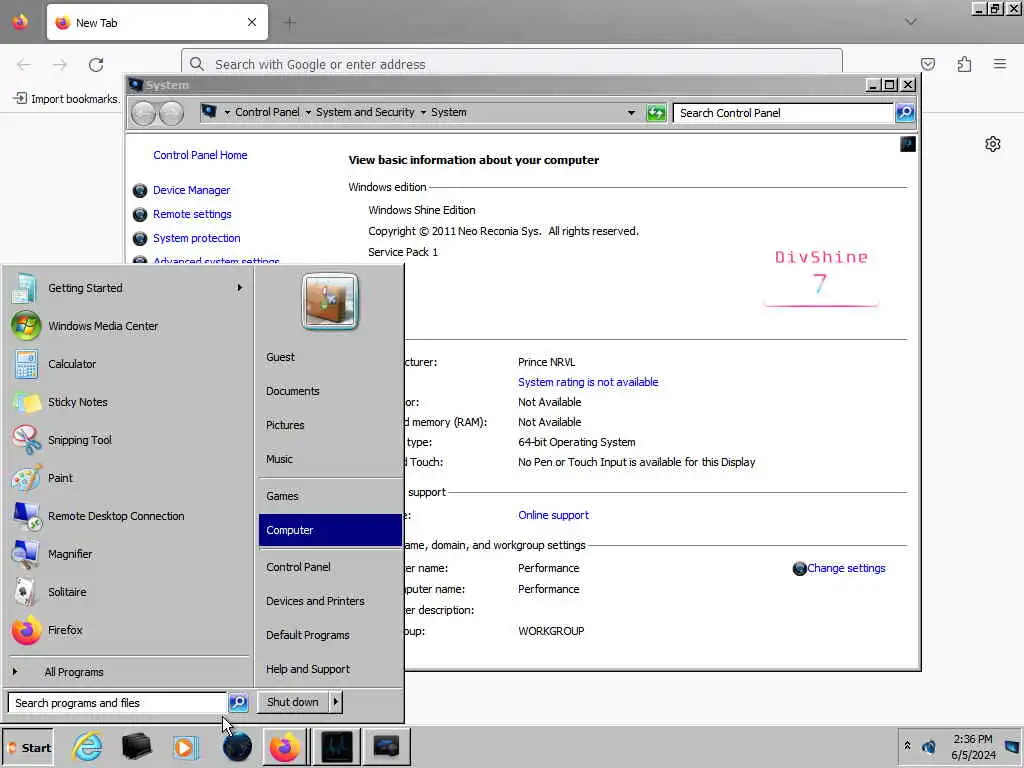Click the taskbar clock

[973, 747]
